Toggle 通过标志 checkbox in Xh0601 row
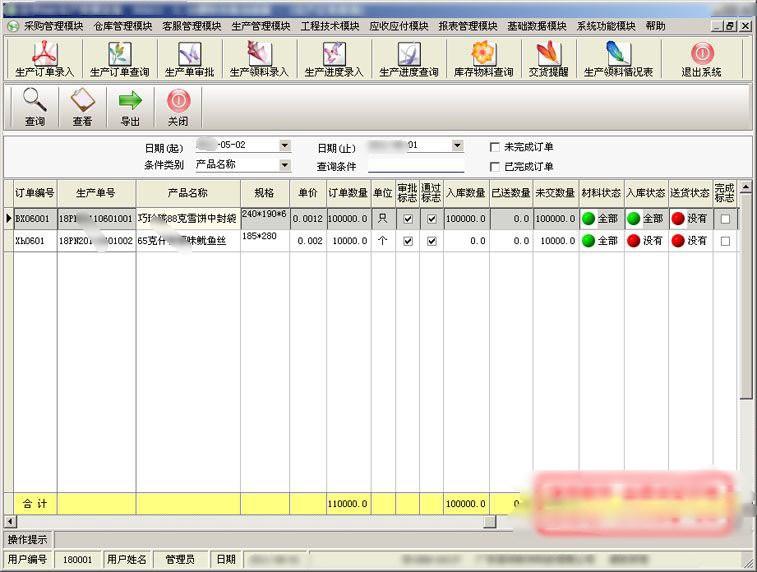This screenshot has width=757, height=572. tap(432, 241)
